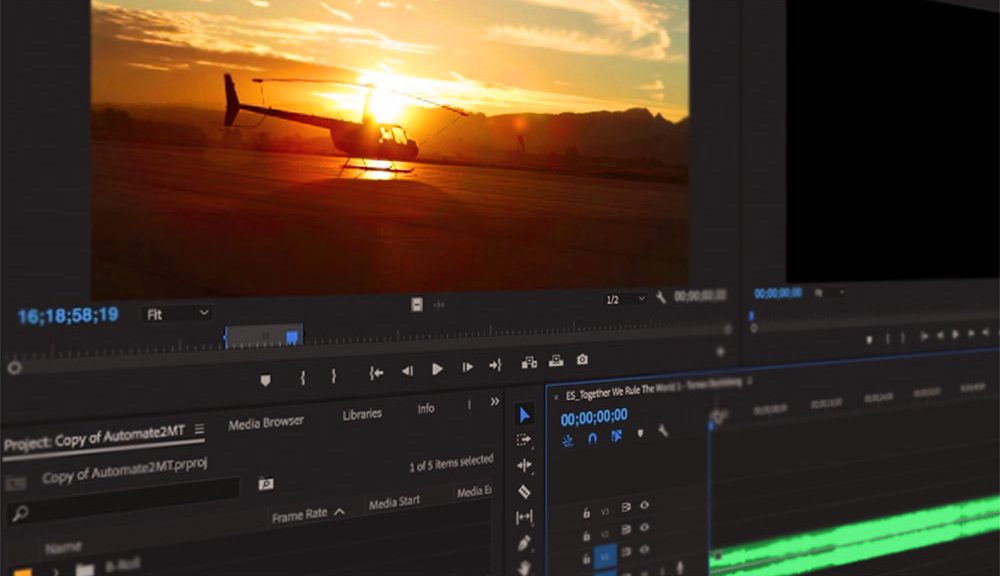Click the 16;18;58;19 source timecode
The width and height of the screenshot is (1000, 576).
coord(68,316)
